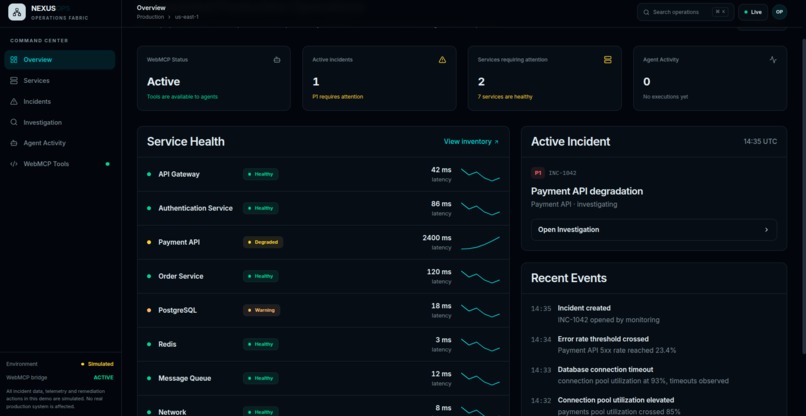This screenshot has width=806, height=416.
Task: Open Services in the sidebar
Action: point(60,81)
